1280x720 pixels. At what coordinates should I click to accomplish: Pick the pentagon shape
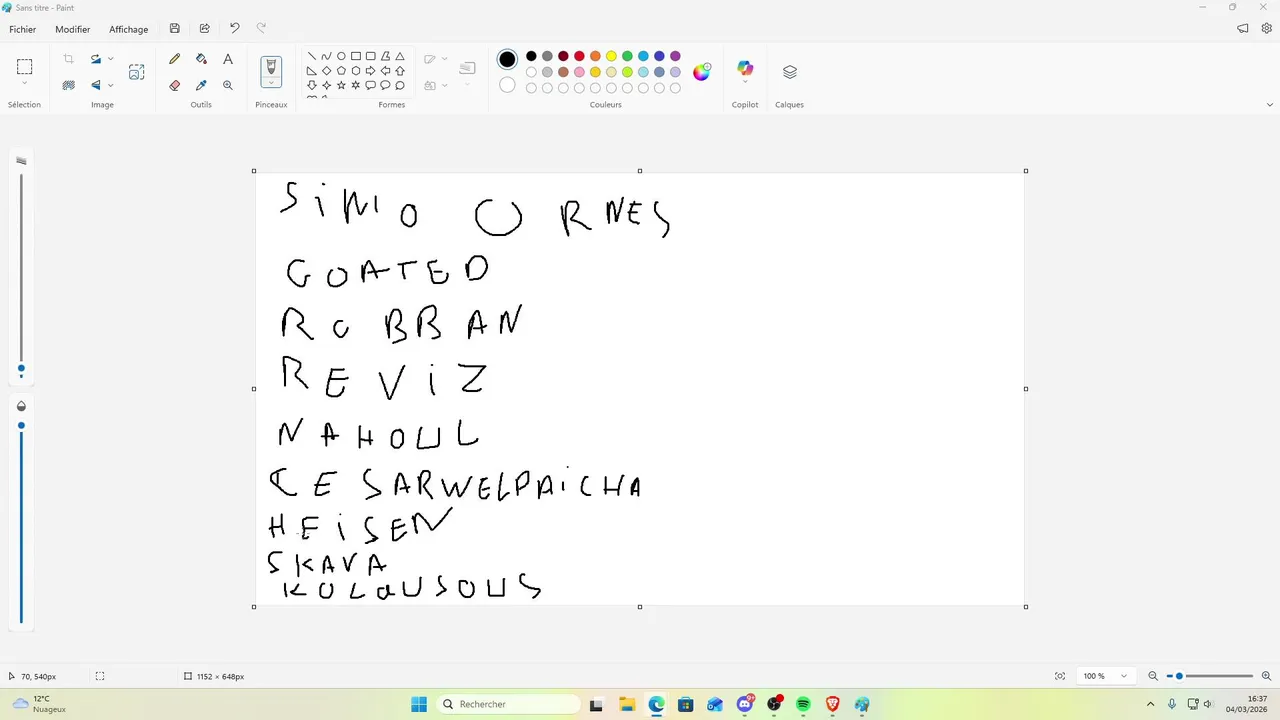pyautogui.click(x=341, y=71)
